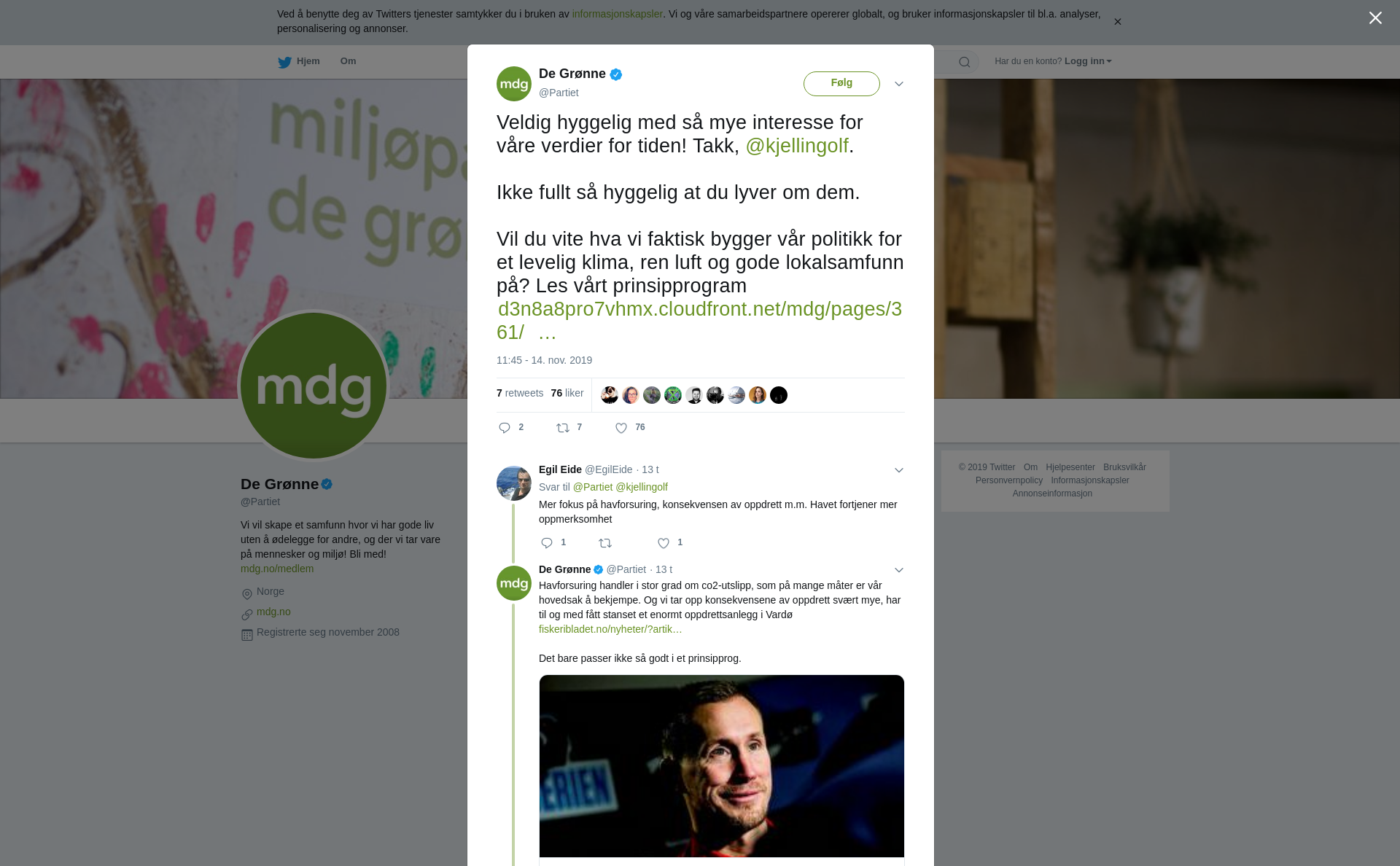The width and height of the screenshot is (1400, 866).
Task: Click the Twitter bird Hjem icon
Action: pyautogui.click(x=284, y=62)
